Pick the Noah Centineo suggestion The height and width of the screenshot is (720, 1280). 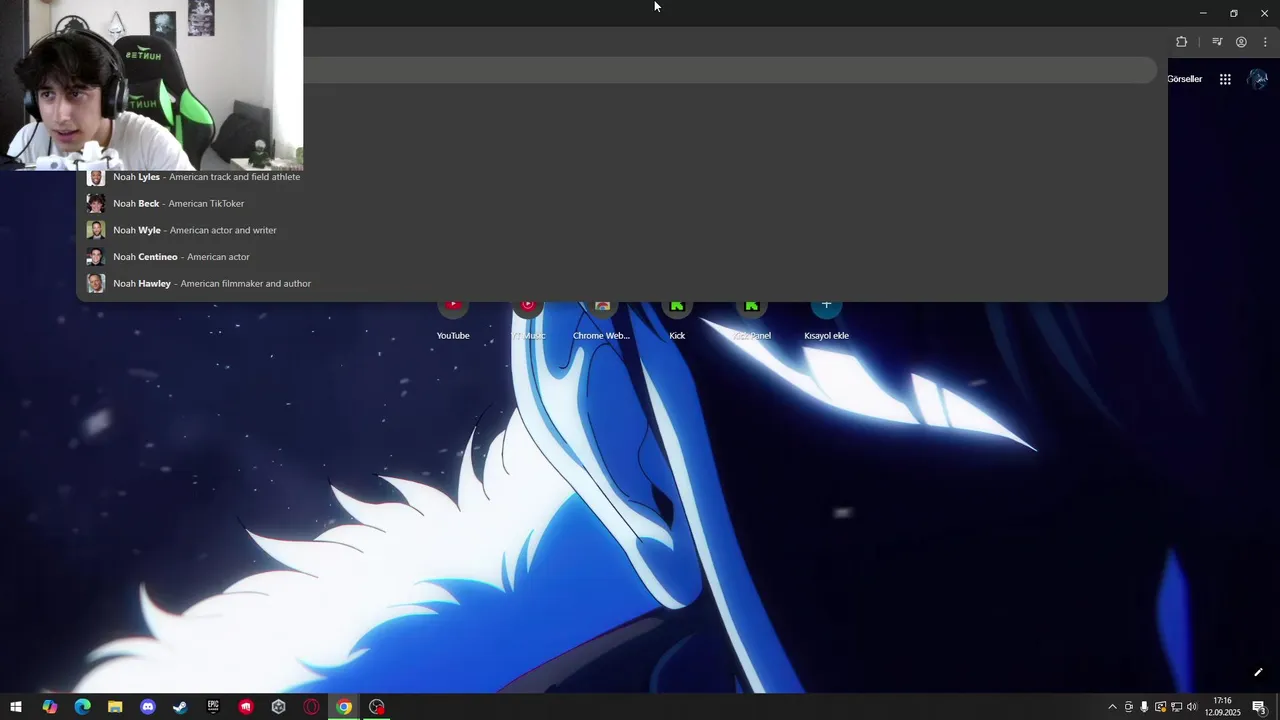621,257
